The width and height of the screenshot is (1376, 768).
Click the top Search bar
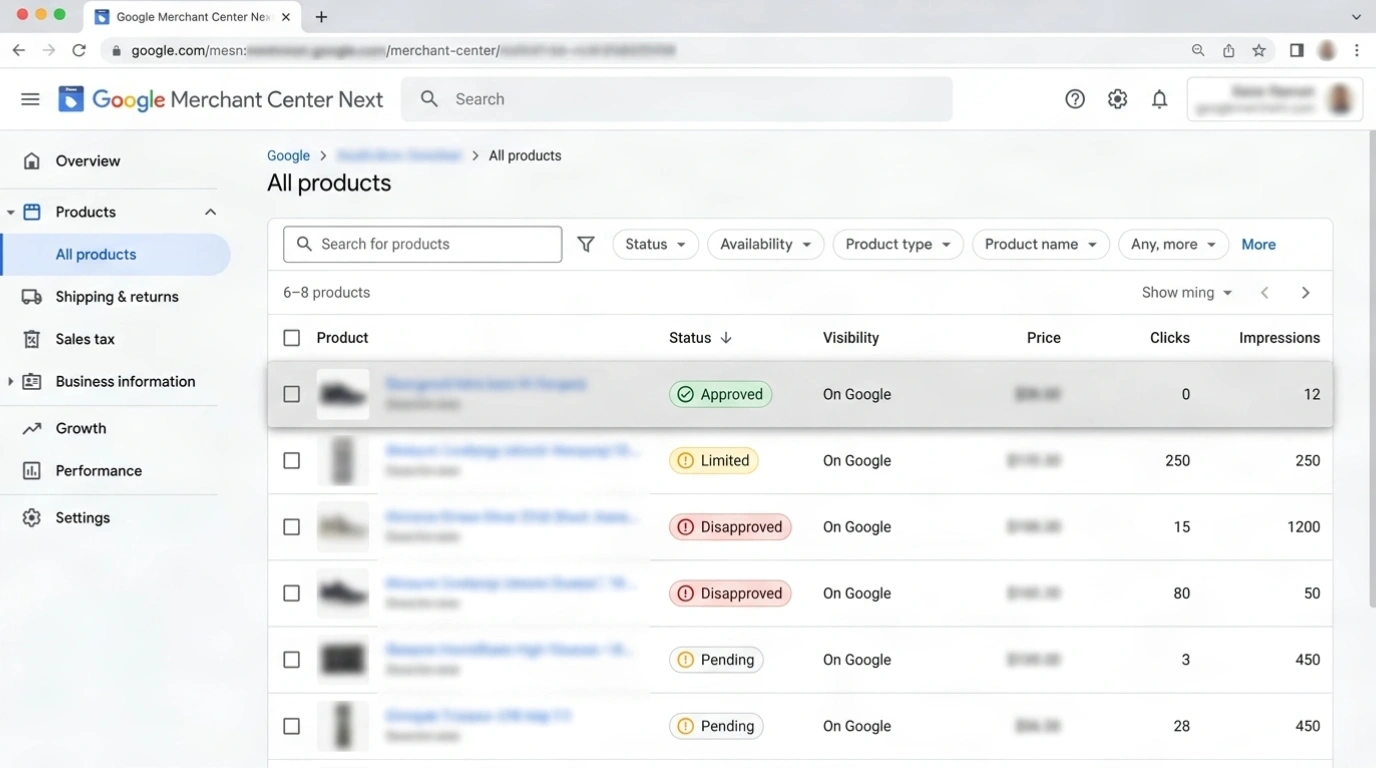(x=677, y=99)
